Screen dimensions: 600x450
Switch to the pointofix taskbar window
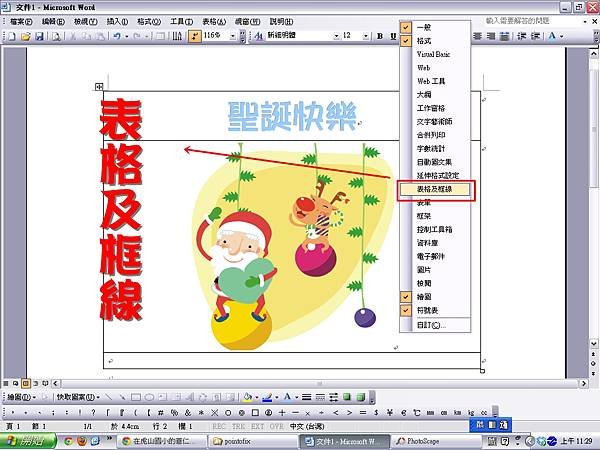click(252, 441)
